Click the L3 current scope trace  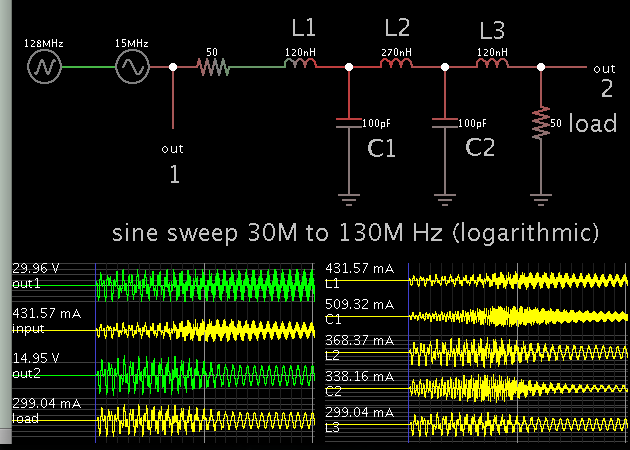[x=518, y=424]
